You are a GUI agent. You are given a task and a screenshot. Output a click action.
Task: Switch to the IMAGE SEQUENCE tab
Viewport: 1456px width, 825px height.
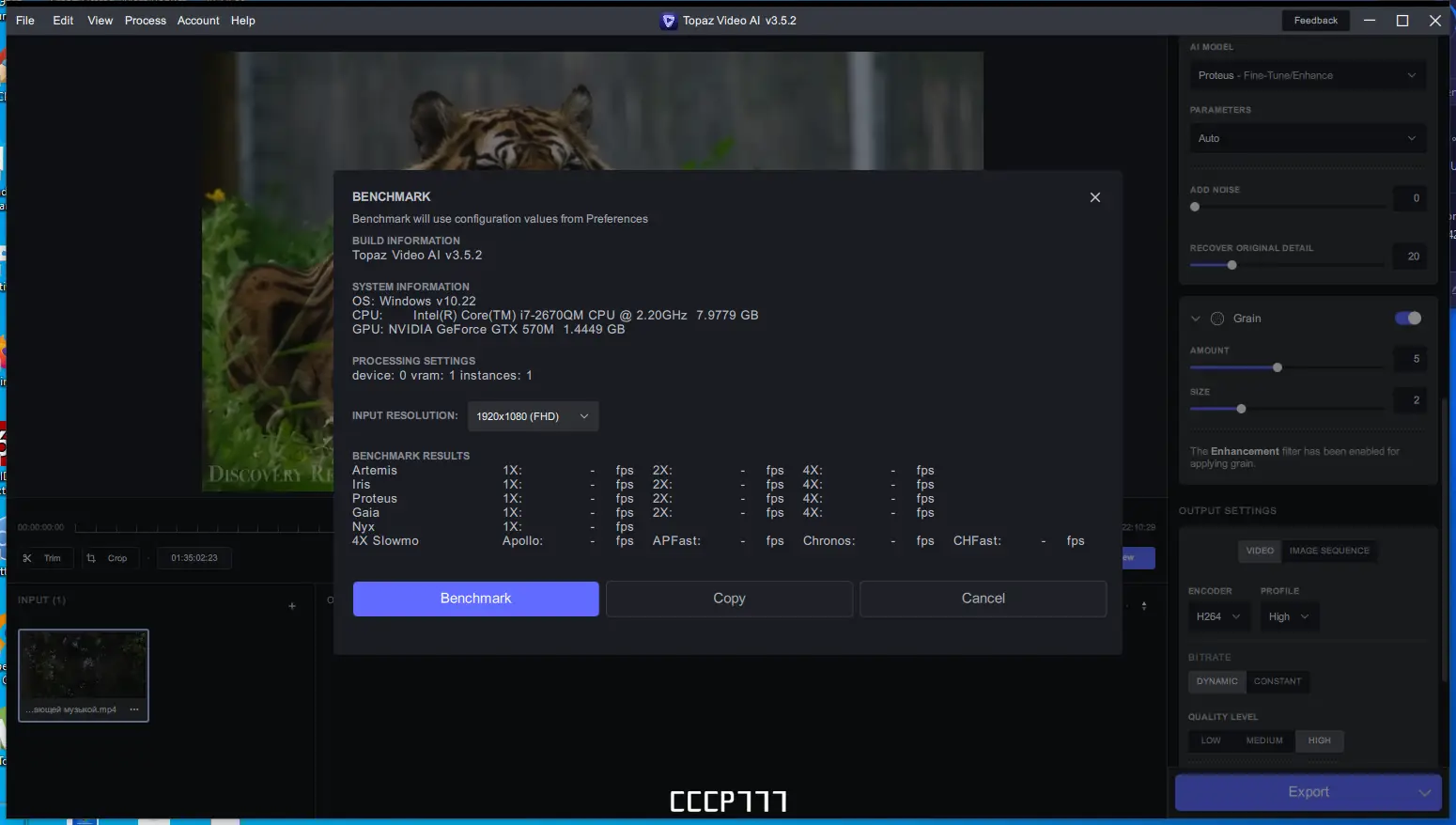[1330, 552]
